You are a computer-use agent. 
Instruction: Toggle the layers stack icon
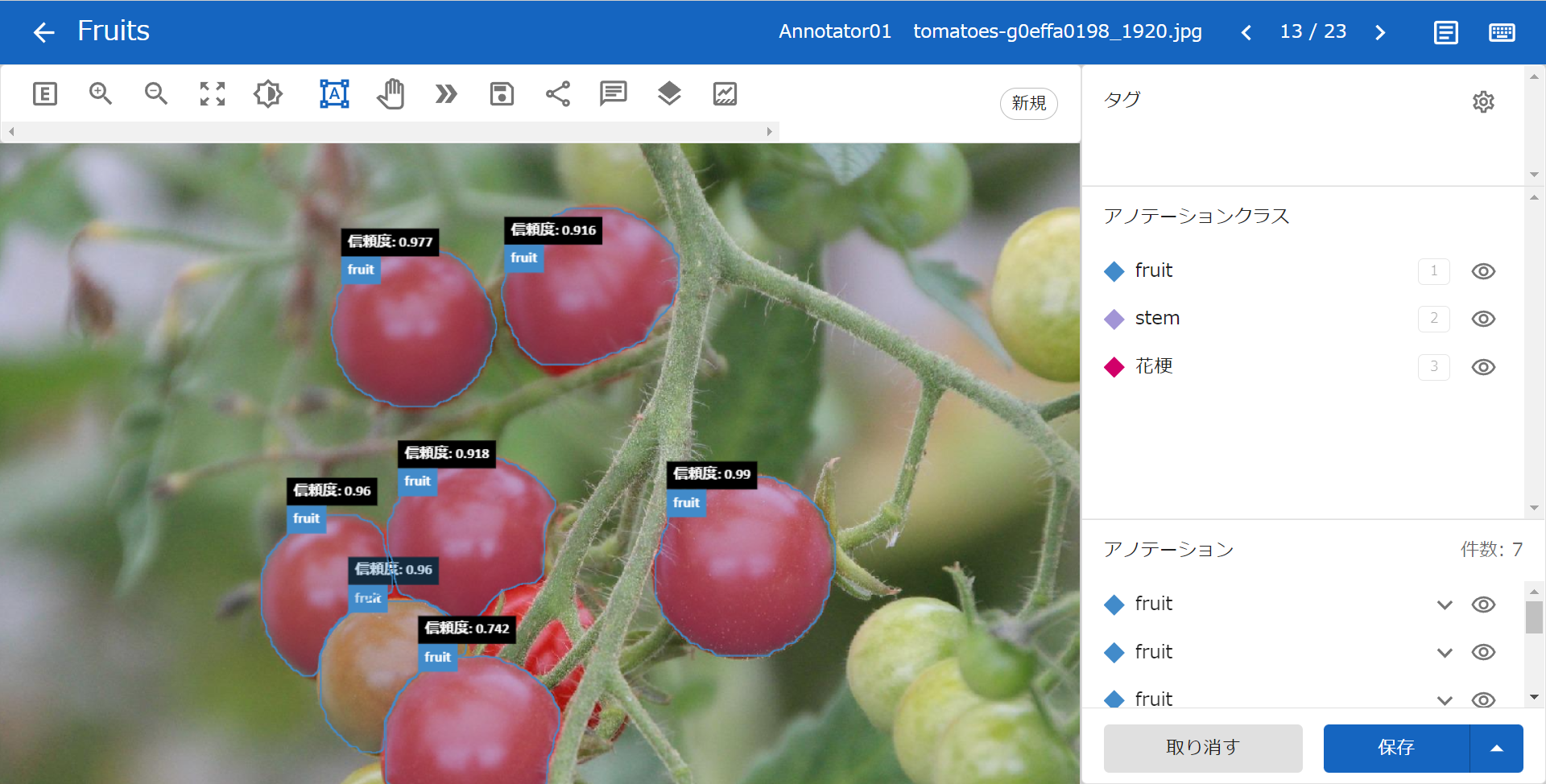click(669, 94)
